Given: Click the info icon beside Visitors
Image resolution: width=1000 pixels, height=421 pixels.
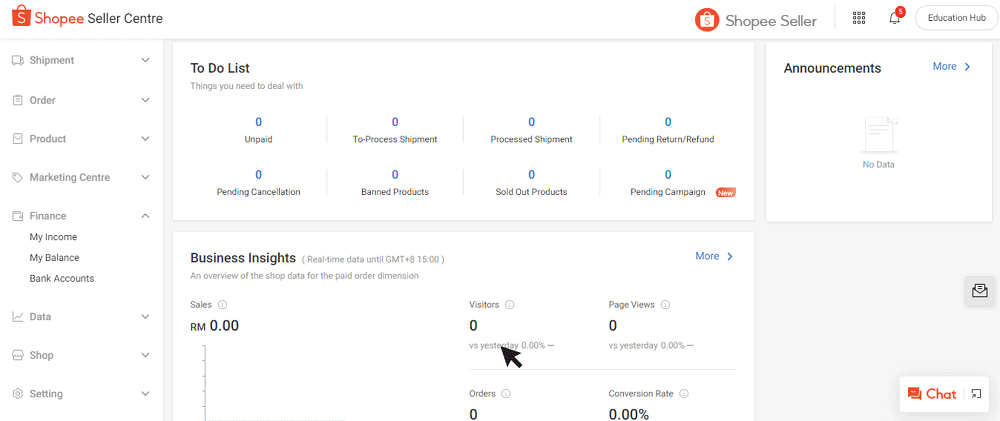Looking at the screenshot, I should coord(510,305).
